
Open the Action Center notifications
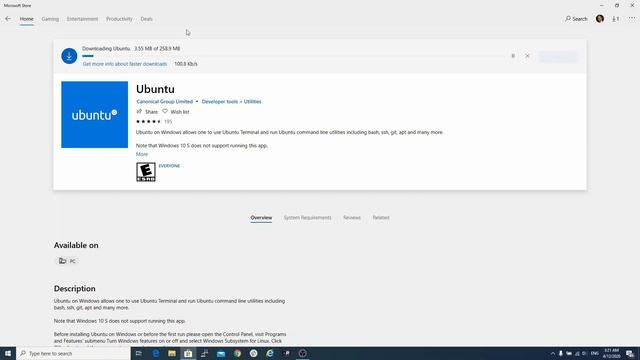coord(630,353)
